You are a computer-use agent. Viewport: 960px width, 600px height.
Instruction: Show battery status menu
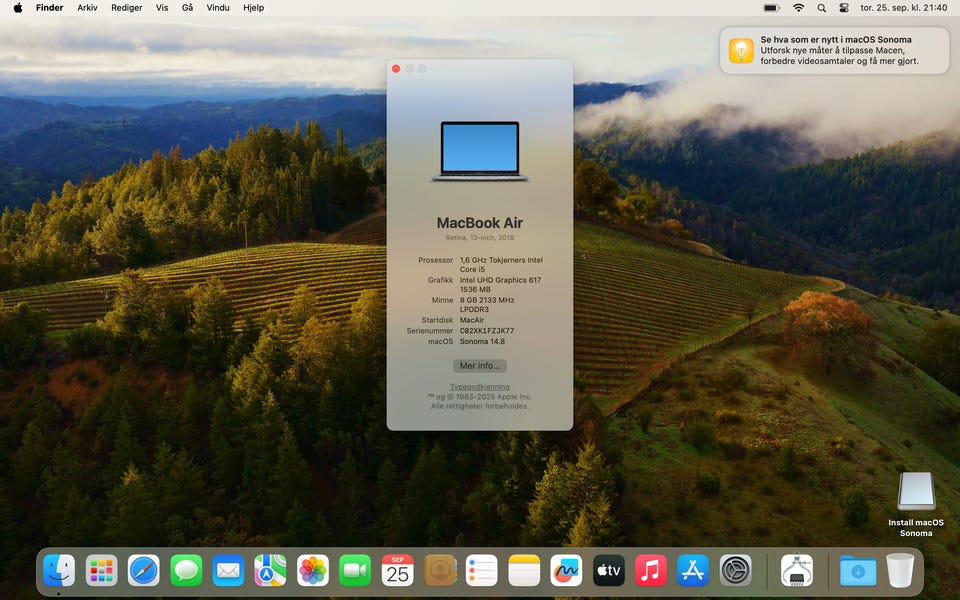point(771,8)
